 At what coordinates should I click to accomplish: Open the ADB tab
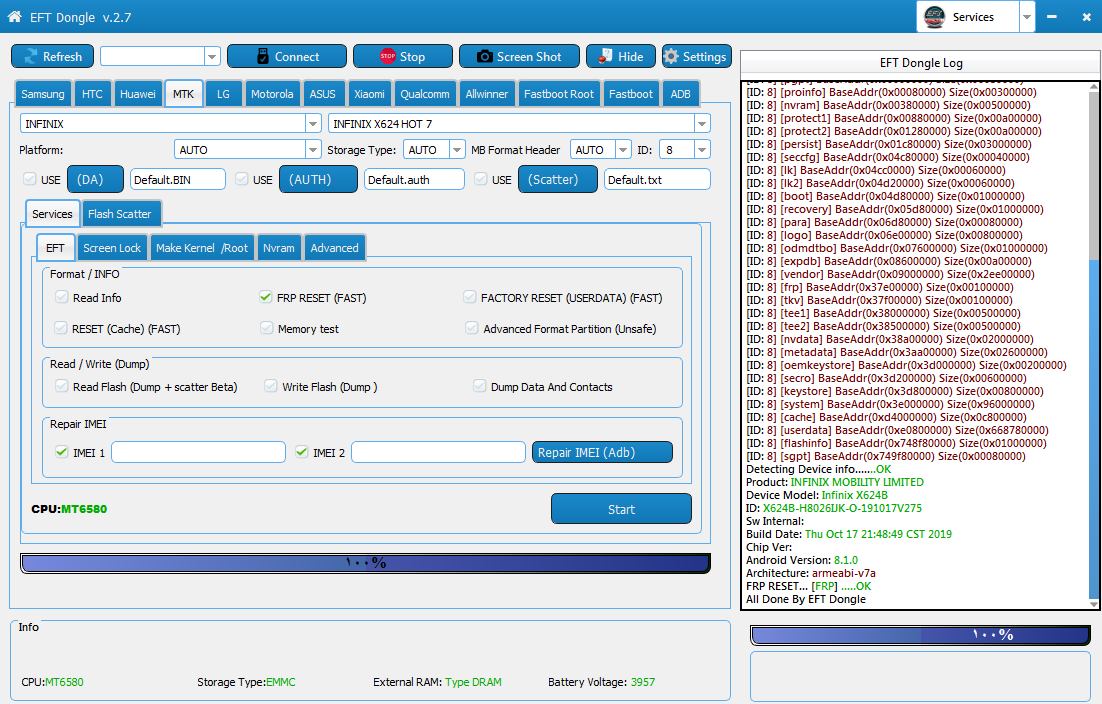coord(680,94)
